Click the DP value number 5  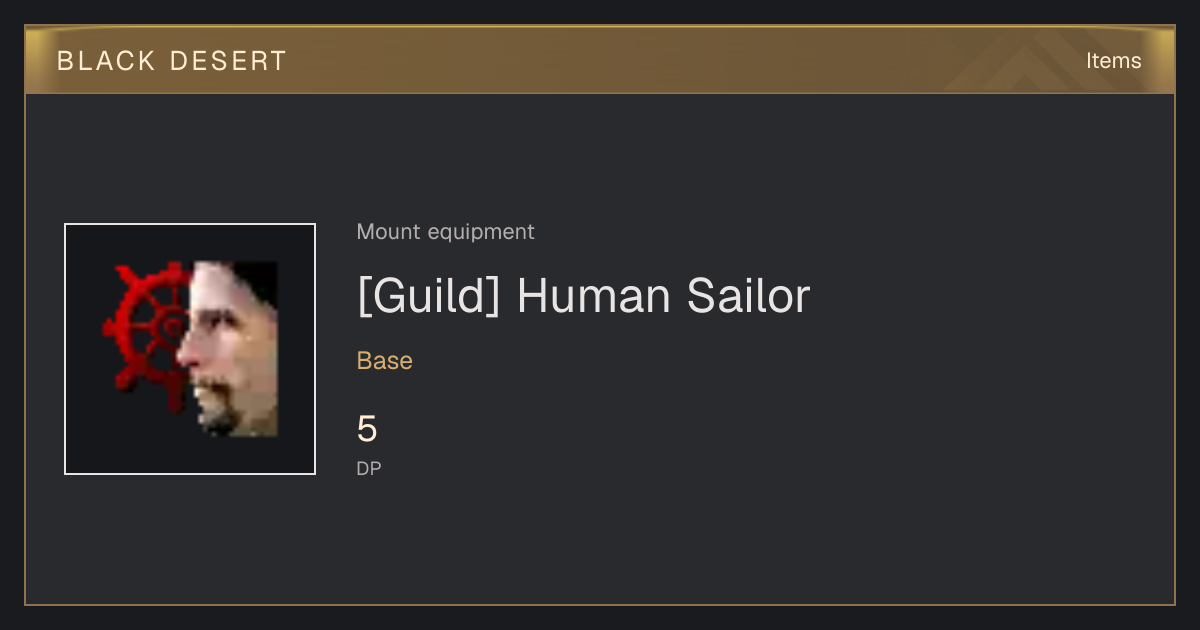click(x=367, y=429)
